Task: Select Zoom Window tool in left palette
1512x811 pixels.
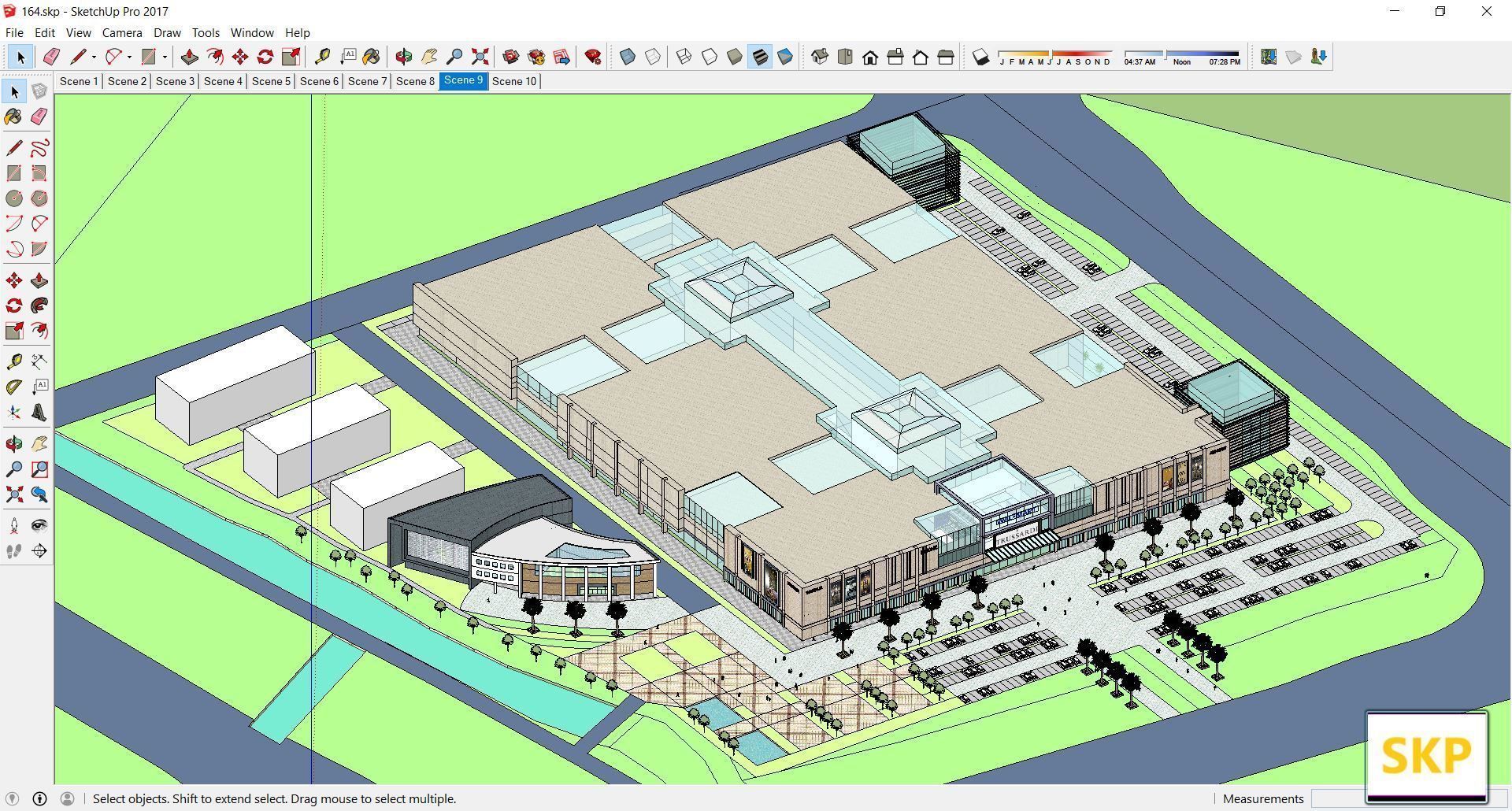Action: [x=39, y=469]
